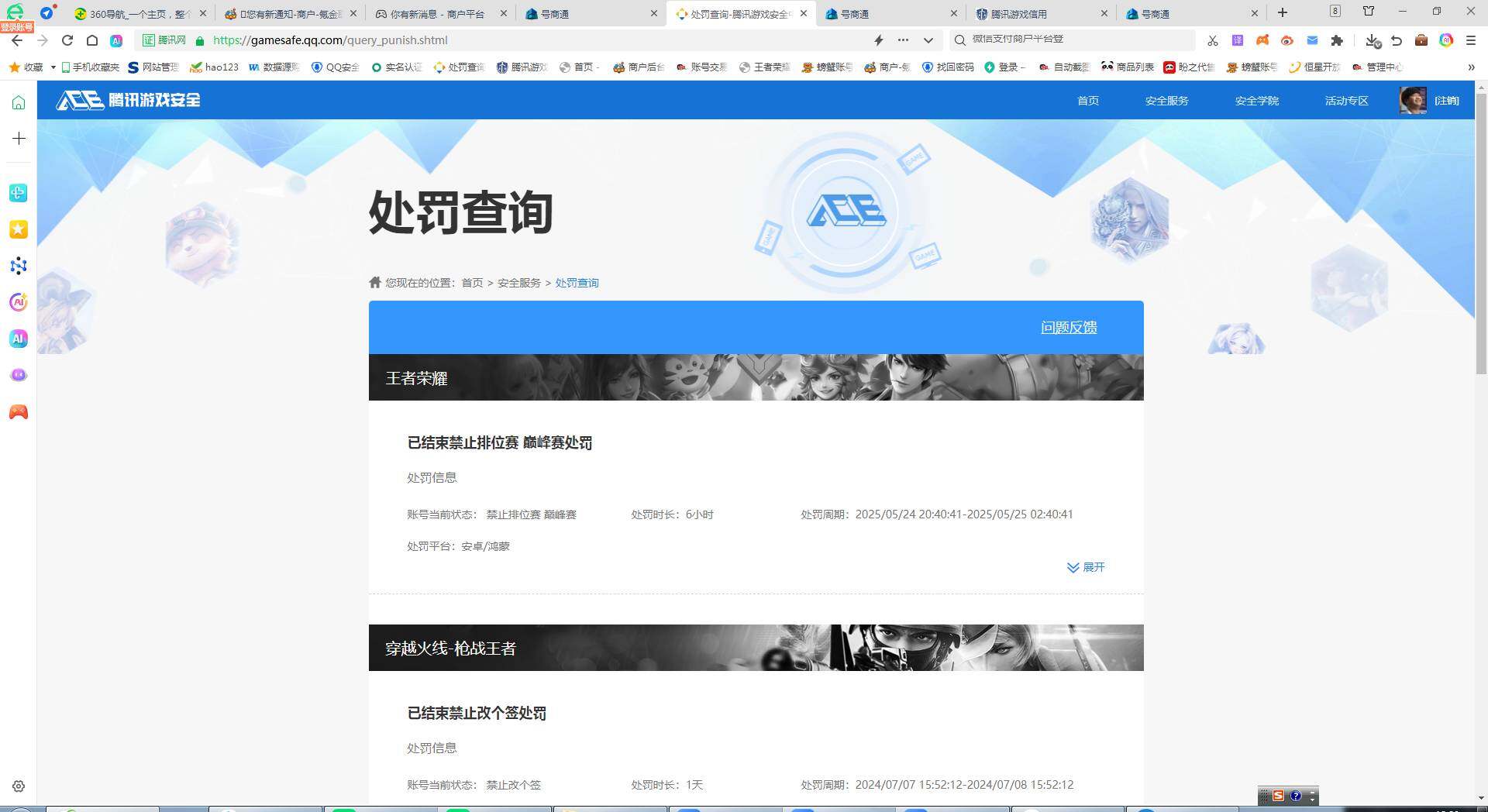Click the star favorites icon in the sidebar
This screenshot has width=1488, height=812.
click(18, 229)
